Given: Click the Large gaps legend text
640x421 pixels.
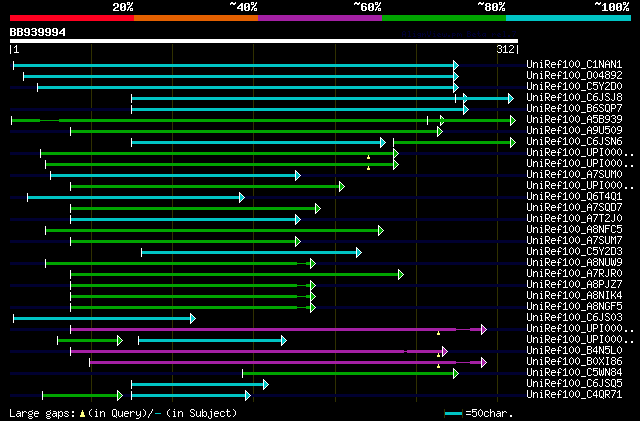Looking at the screenshot, I should pos(123,413).
